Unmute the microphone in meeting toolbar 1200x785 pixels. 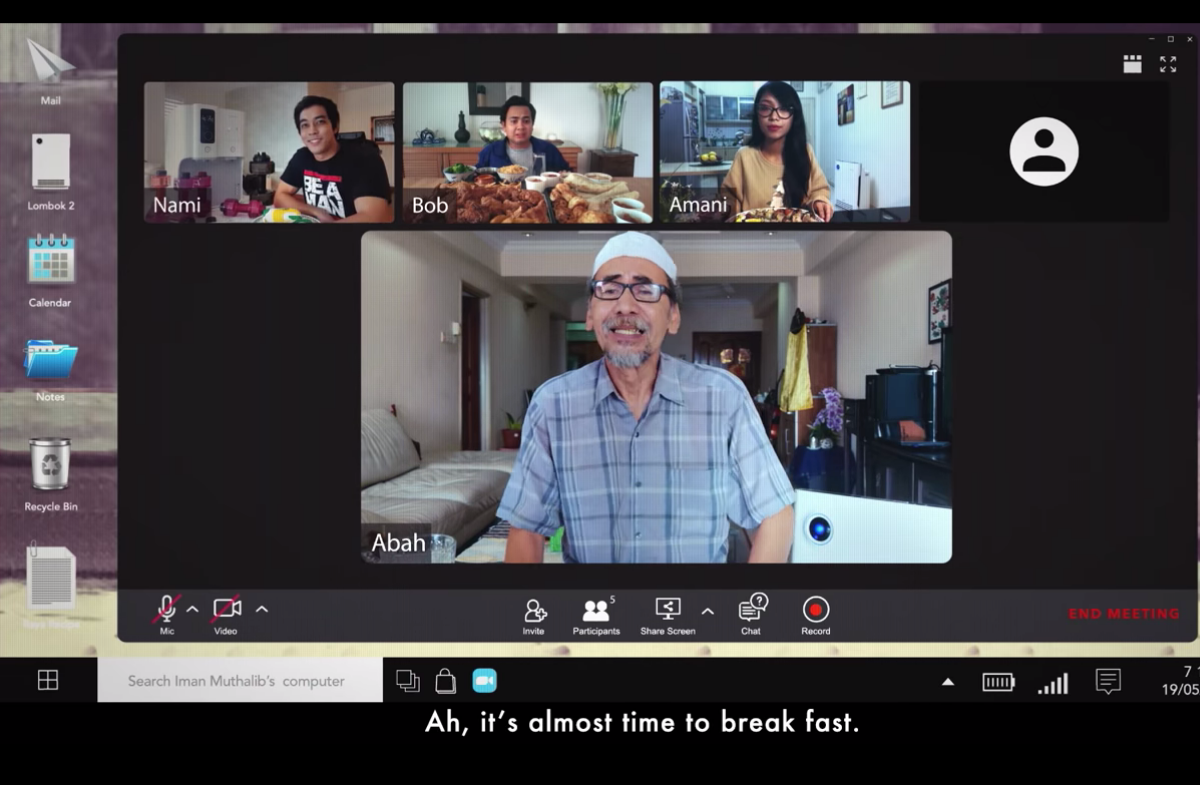167,609
